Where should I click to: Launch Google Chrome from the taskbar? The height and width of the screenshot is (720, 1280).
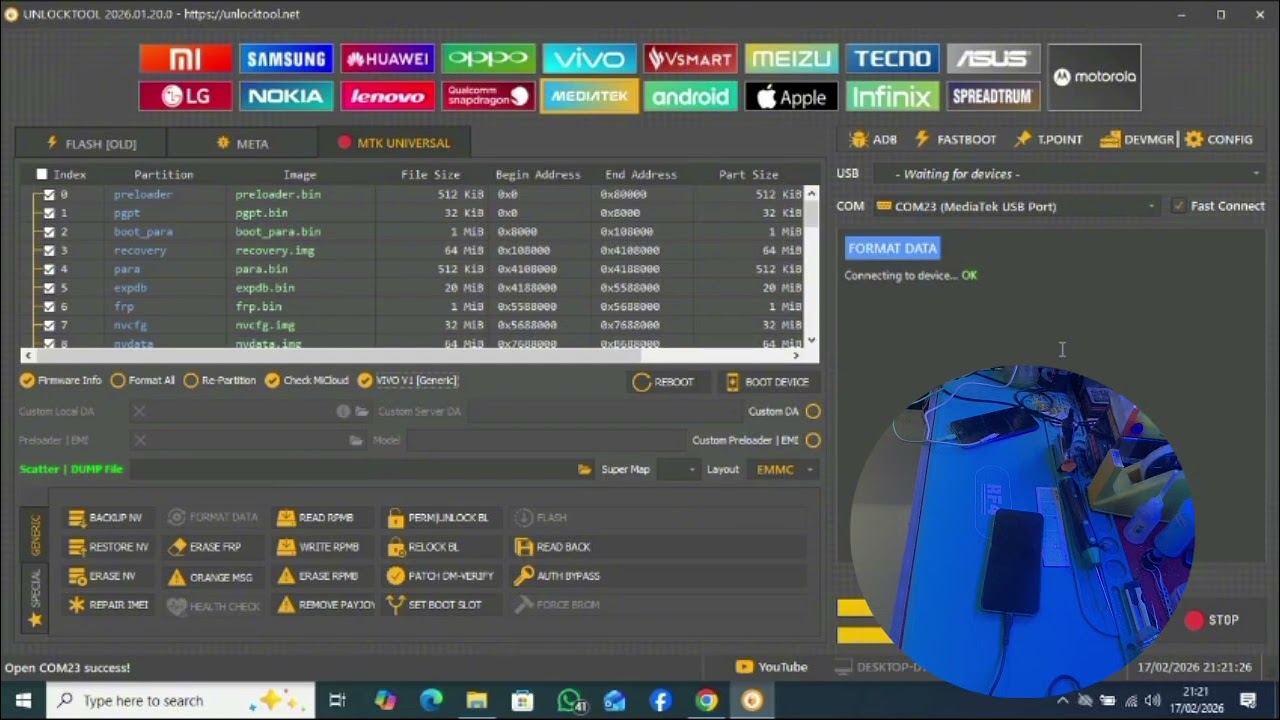pos(706,701)
